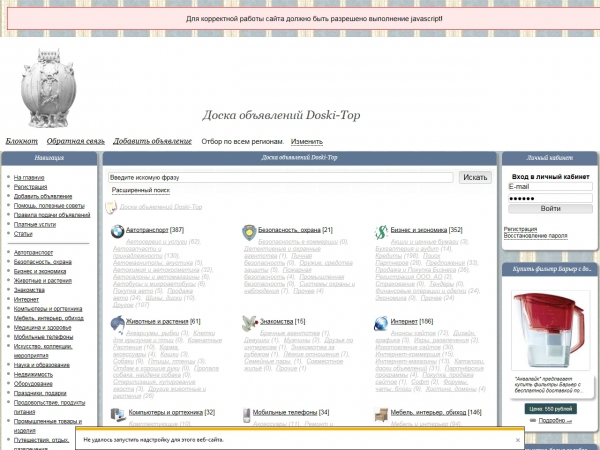Click the BMW icon next to Автотранспорт
The image size is (600, 450).
pos(117,232)
